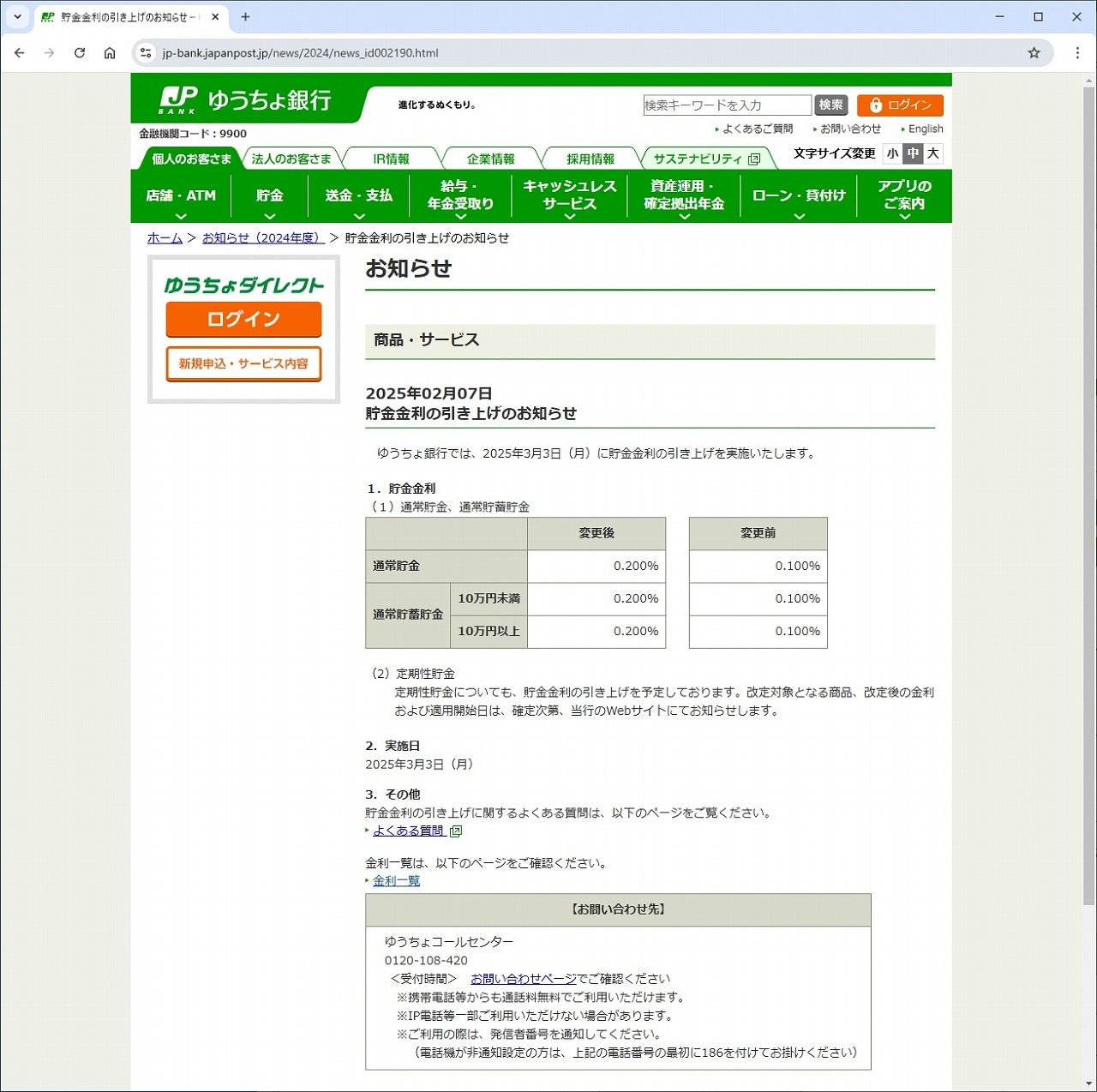Set font size to 中 (medium)
This screenshot has height=1092, width=1097.
click(913, 153)
